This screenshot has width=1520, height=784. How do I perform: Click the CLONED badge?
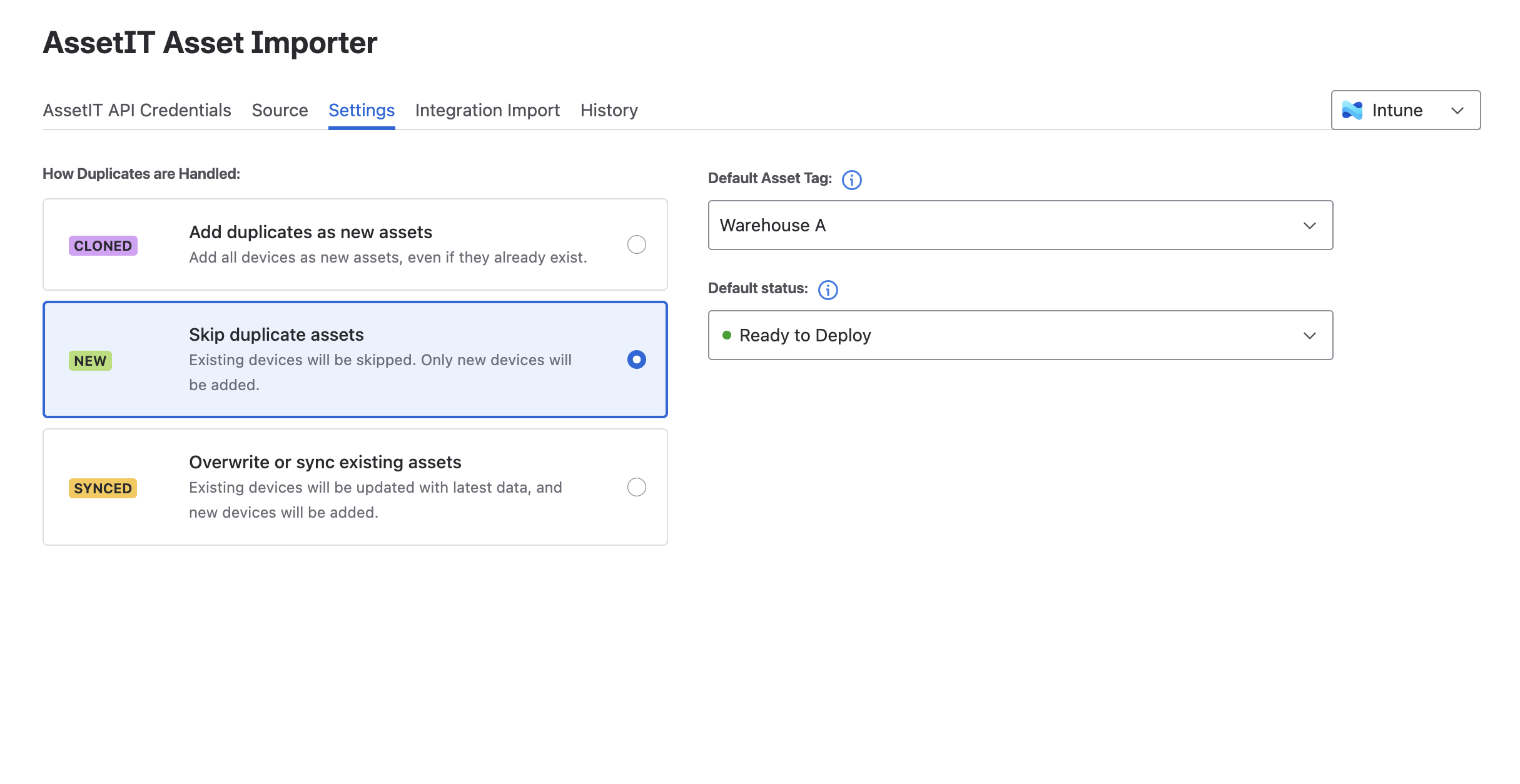click(103, 246)
